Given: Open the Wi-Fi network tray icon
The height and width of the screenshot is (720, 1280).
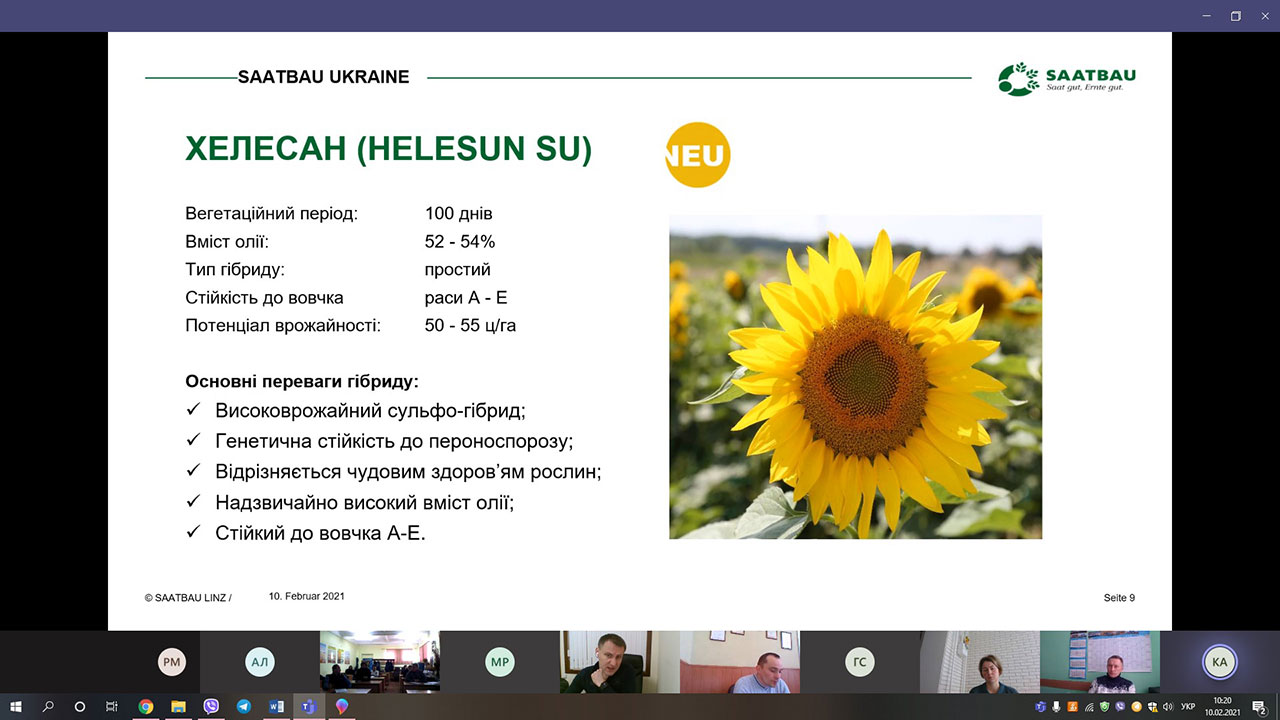Looking at the screenshot, I should point(1088,707).
